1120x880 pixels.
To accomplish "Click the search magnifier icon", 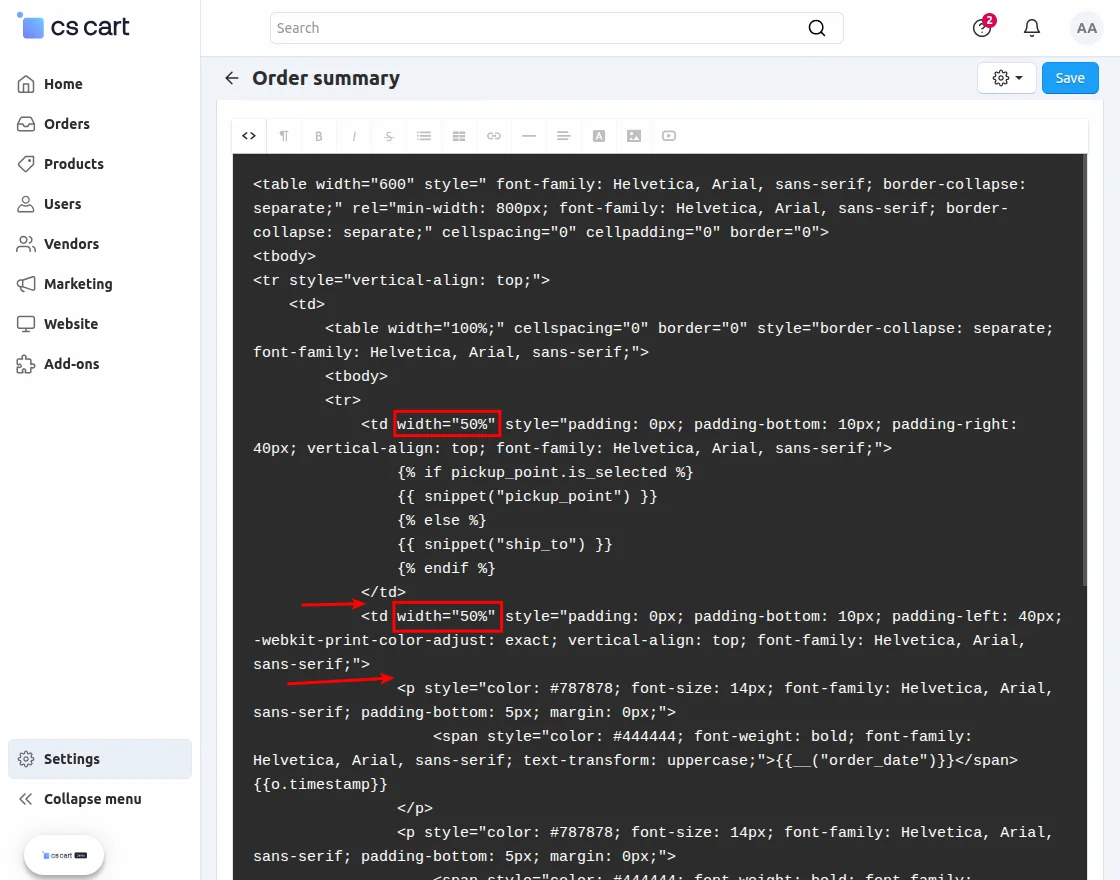I will coord(816,28).
